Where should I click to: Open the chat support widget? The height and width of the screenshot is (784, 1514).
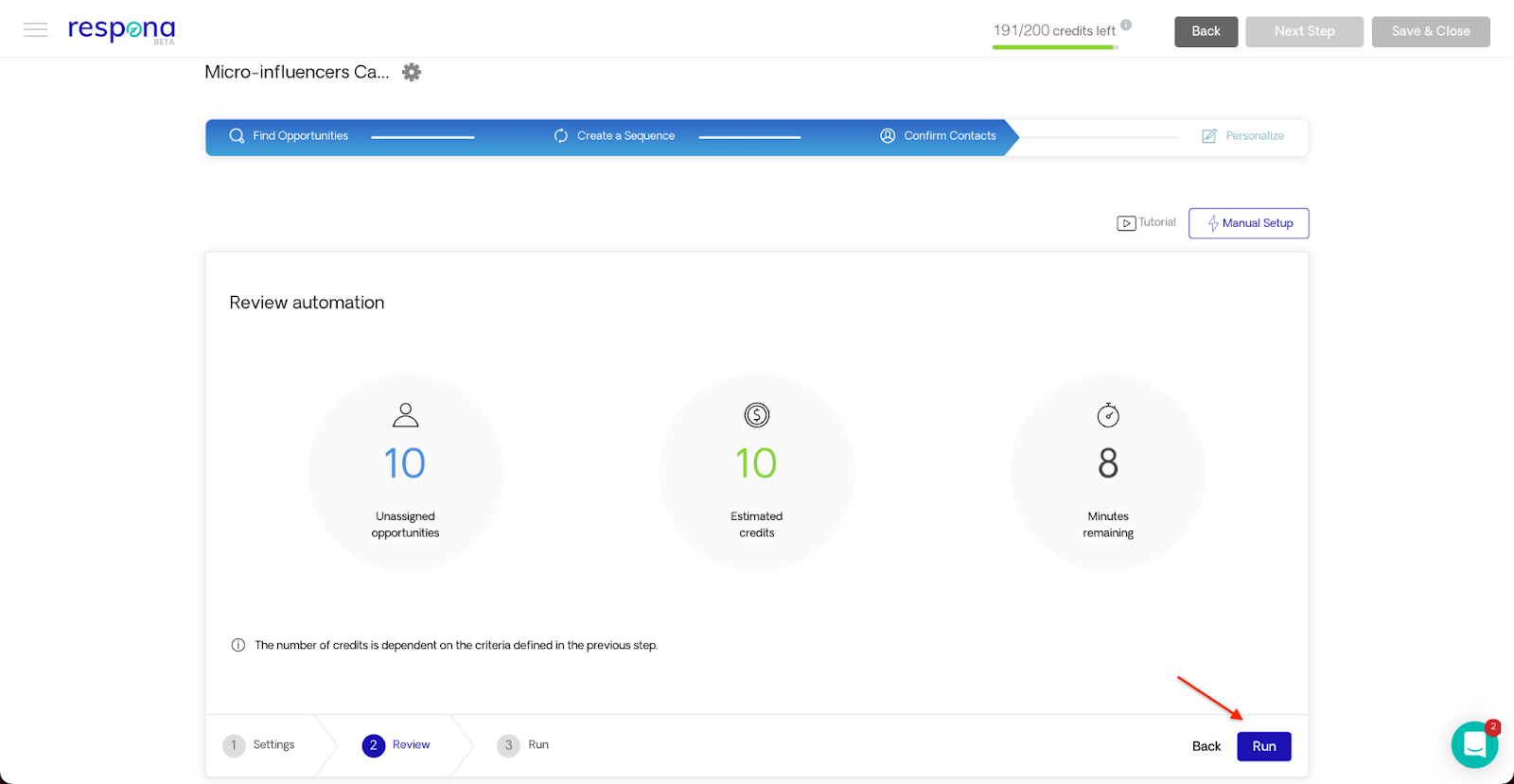(x=1474, y=744)
